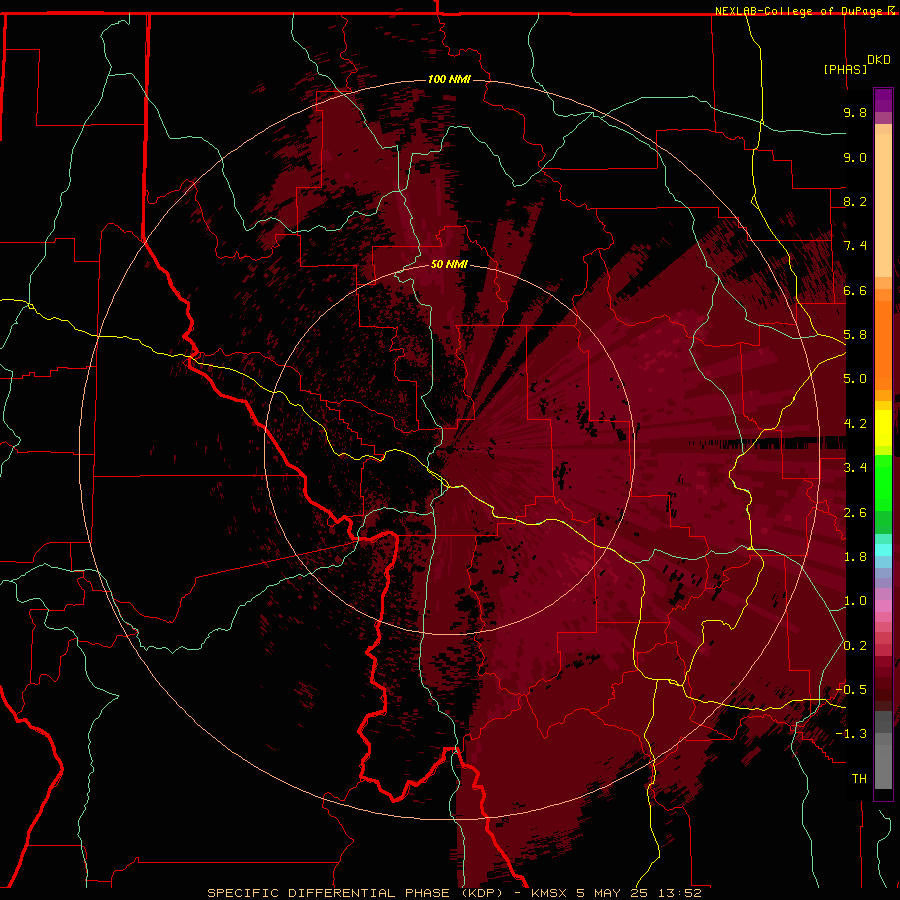Screen dimensions: 900x900
Task: Click the 8.2 scale value
Action: [x=855, y=201]
